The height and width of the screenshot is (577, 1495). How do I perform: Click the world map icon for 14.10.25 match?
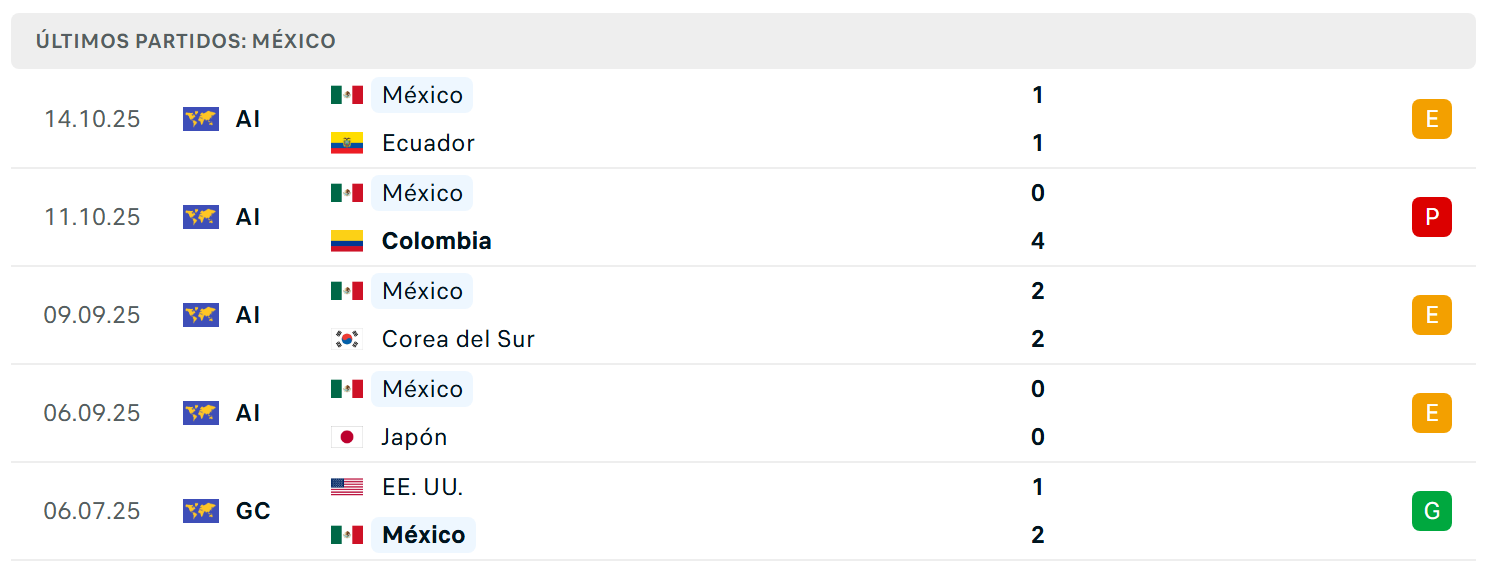(x=201, y=119)
